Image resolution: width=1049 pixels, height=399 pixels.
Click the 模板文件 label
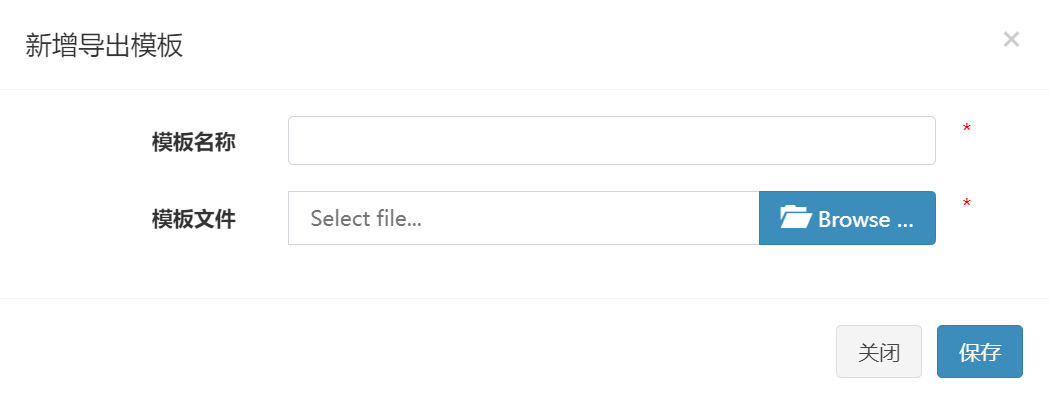[x=193, y=219]
